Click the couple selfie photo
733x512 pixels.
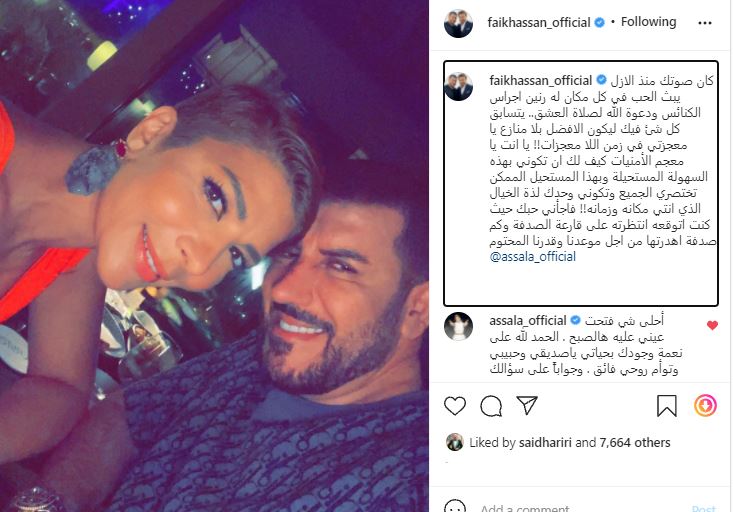tap(214, 256)
